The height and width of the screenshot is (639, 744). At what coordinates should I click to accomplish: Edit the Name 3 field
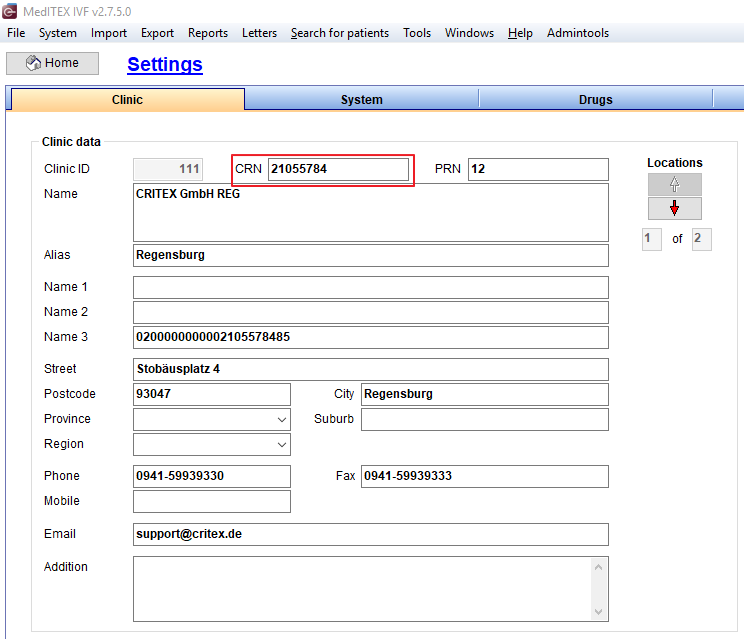[371, 337]
